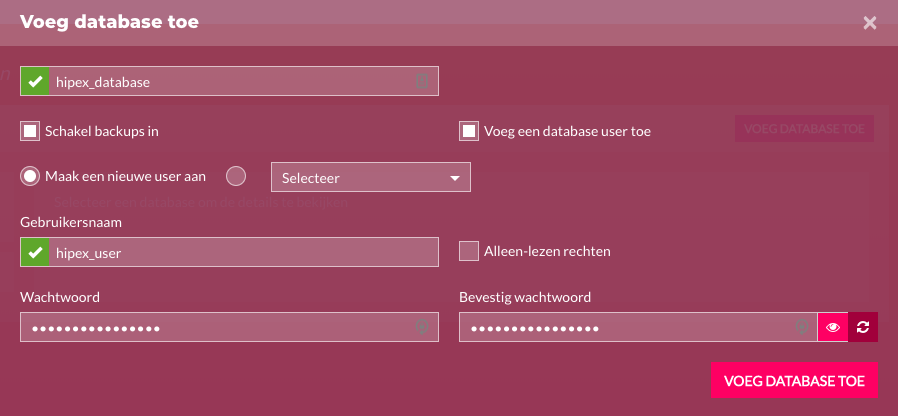Click the autofill icon in database name field
898x416 pixels.
pyautogui.click(x=422, y=81)
